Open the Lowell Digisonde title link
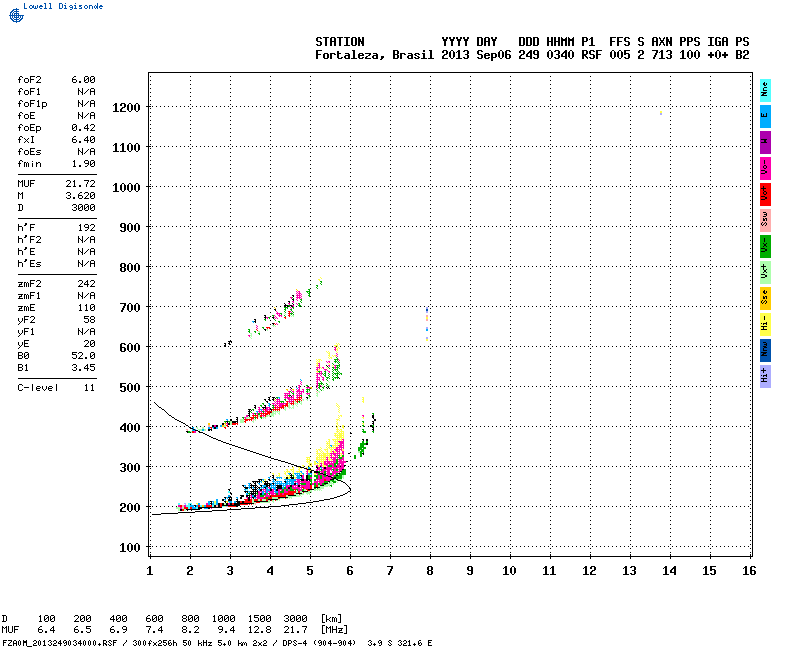Screen dimensions: 800x650 (x=63, y=6)
